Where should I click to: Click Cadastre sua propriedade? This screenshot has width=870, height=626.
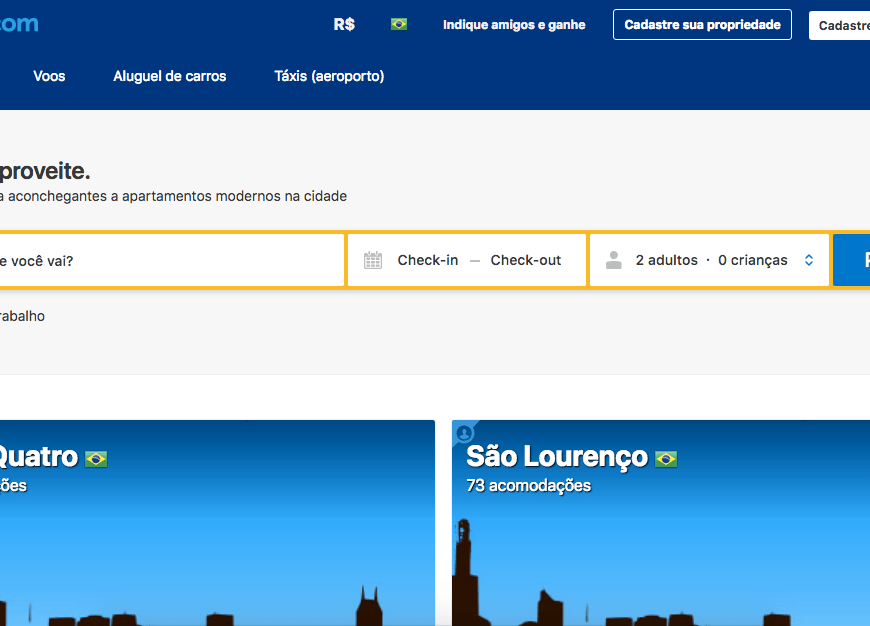coord(702,24)
